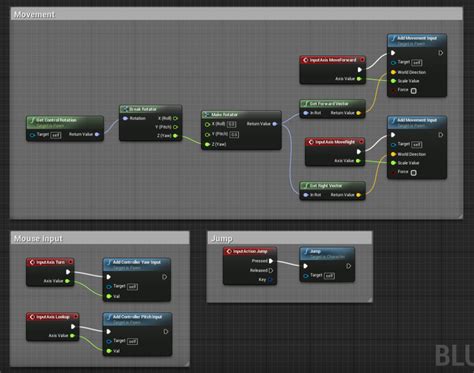Click Add Controller Yaw Input's execution input pin
This screenshot has height=373, width=474.
(x=109, y=277)
